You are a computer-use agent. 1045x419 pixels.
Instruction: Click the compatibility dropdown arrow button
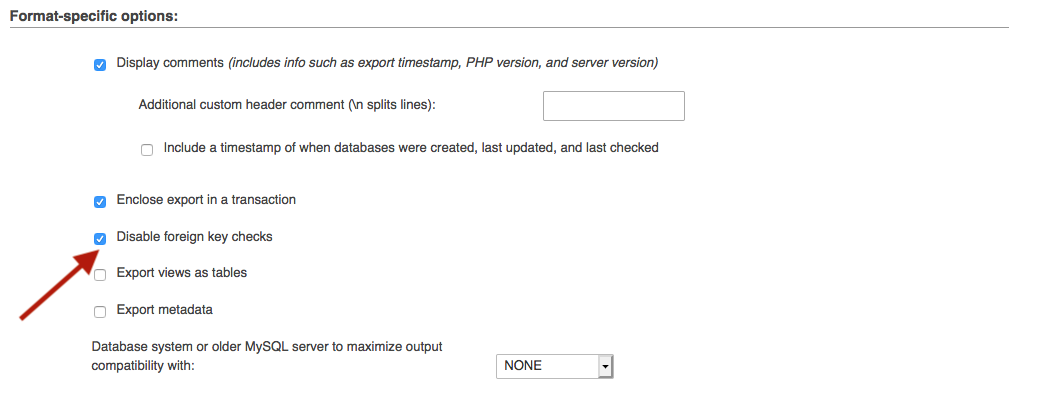pos(604,366)
